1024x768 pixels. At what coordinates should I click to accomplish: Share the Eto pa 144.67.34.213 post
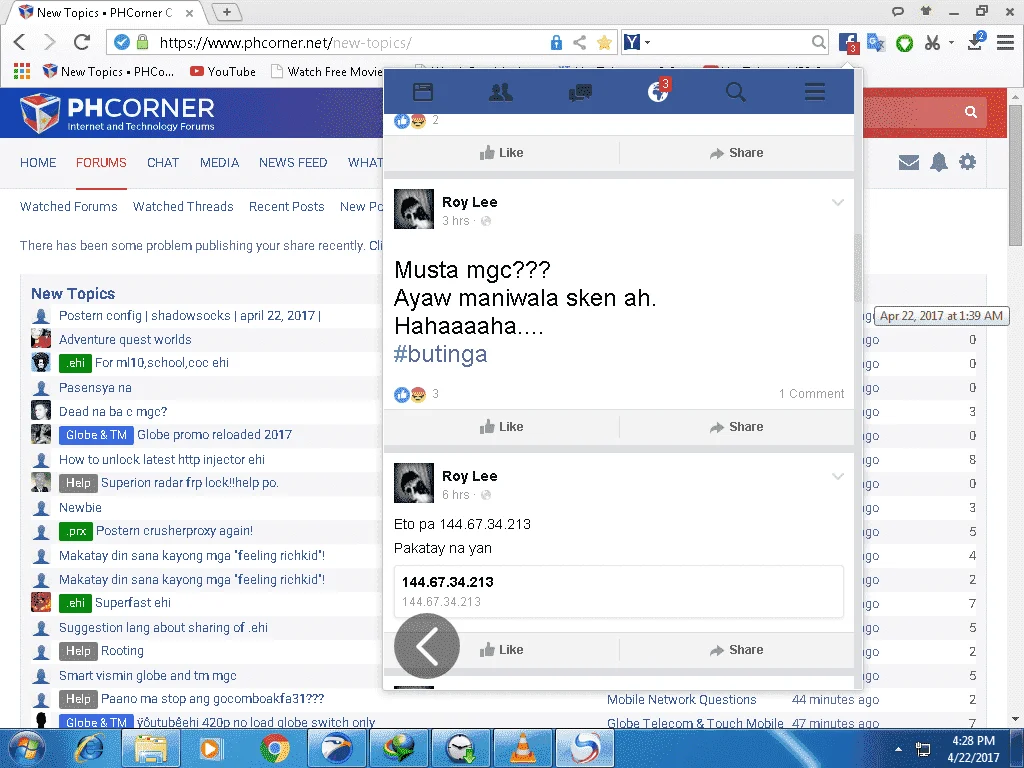click(x=736, y=650)
